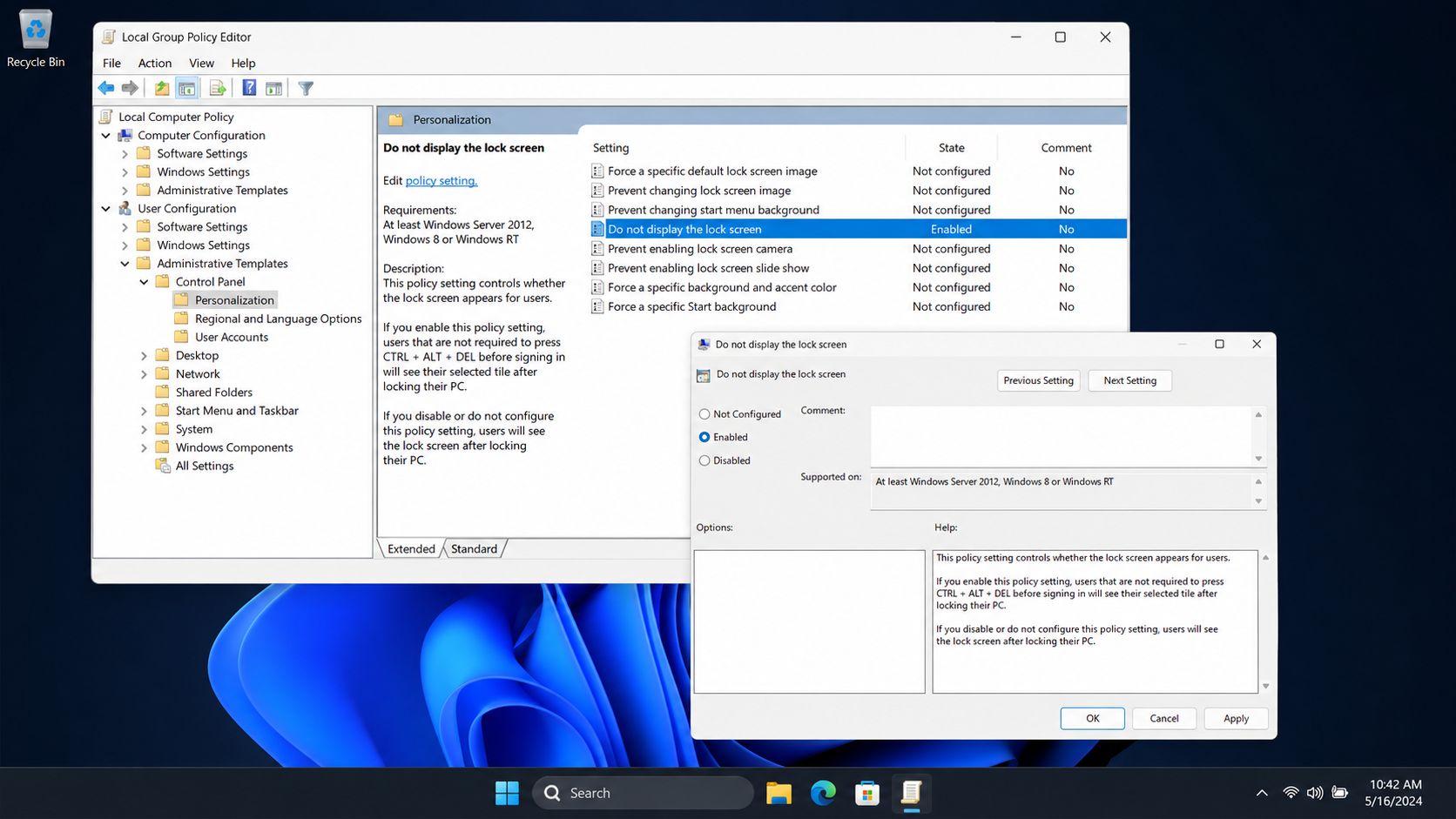1456x819 pixels.
Task: Click the Filter funnel toolbar icon
Action: [x=306, y=88]
